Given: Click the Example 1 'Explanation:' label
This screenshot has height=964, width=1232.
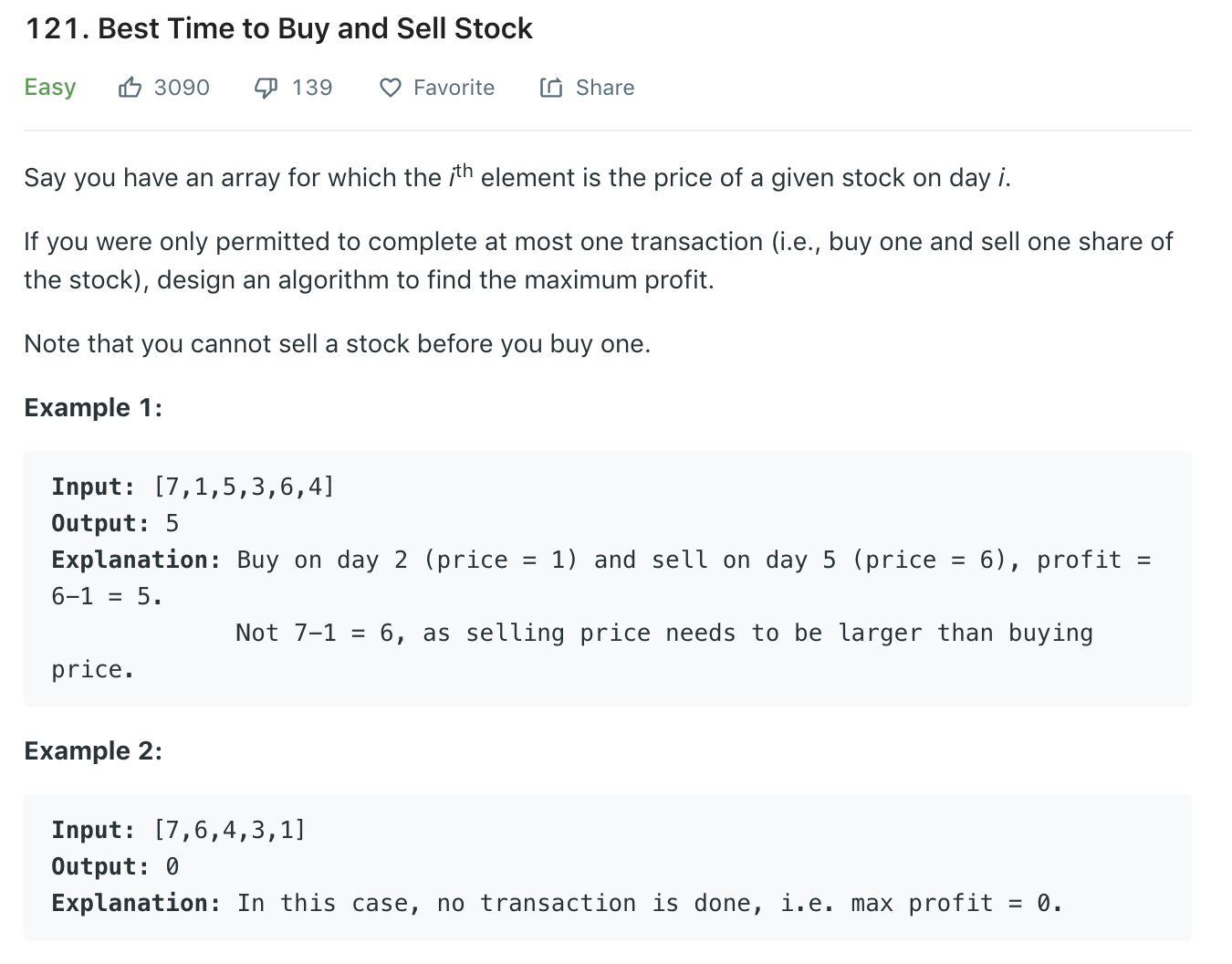Looking at the screenshot, I should [136, 560].
